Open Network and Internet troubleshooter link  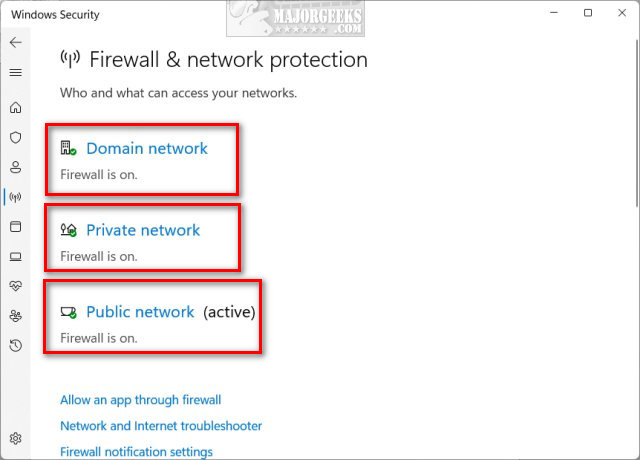click(161, 426)
